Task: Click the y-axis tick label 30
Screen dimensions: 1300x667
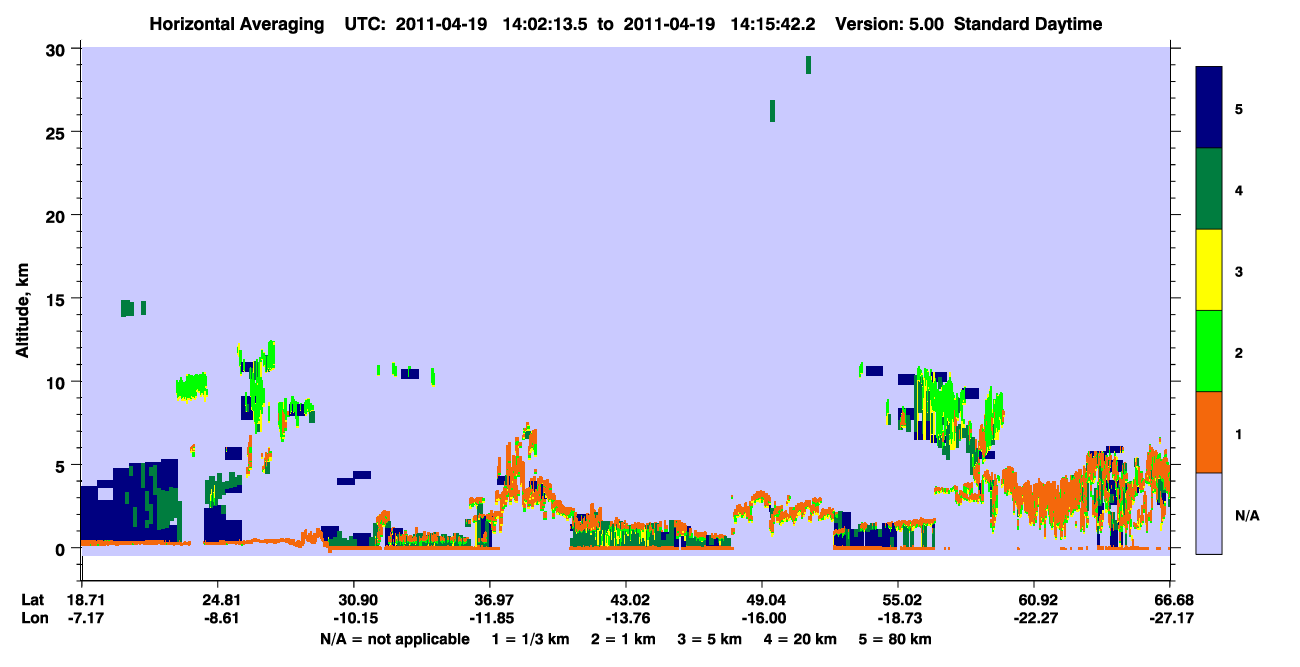Action: coord(57,49)
